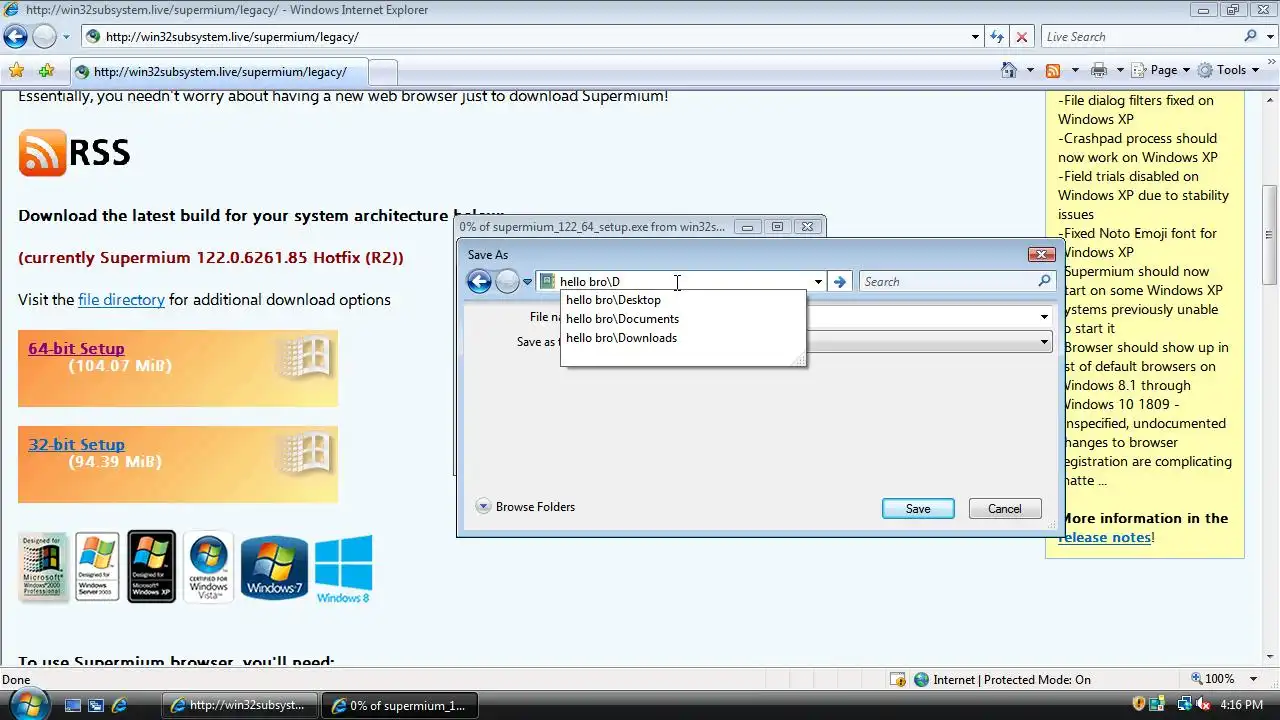The height and width of the screenshot is (720, 1280).
Task: Click the 100% zoom level button
Action: pos(1212,679)
